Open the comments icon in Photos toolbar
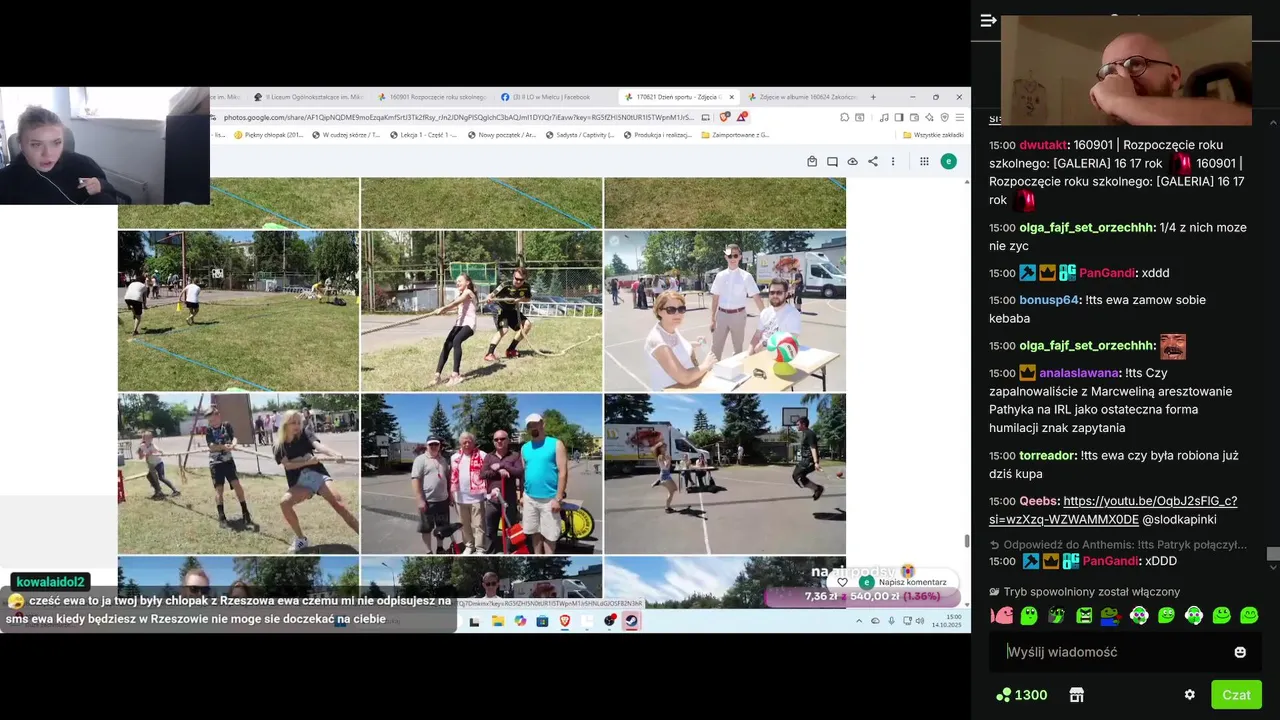This screenshot has height=720, width=1280. tap(832, 161)
